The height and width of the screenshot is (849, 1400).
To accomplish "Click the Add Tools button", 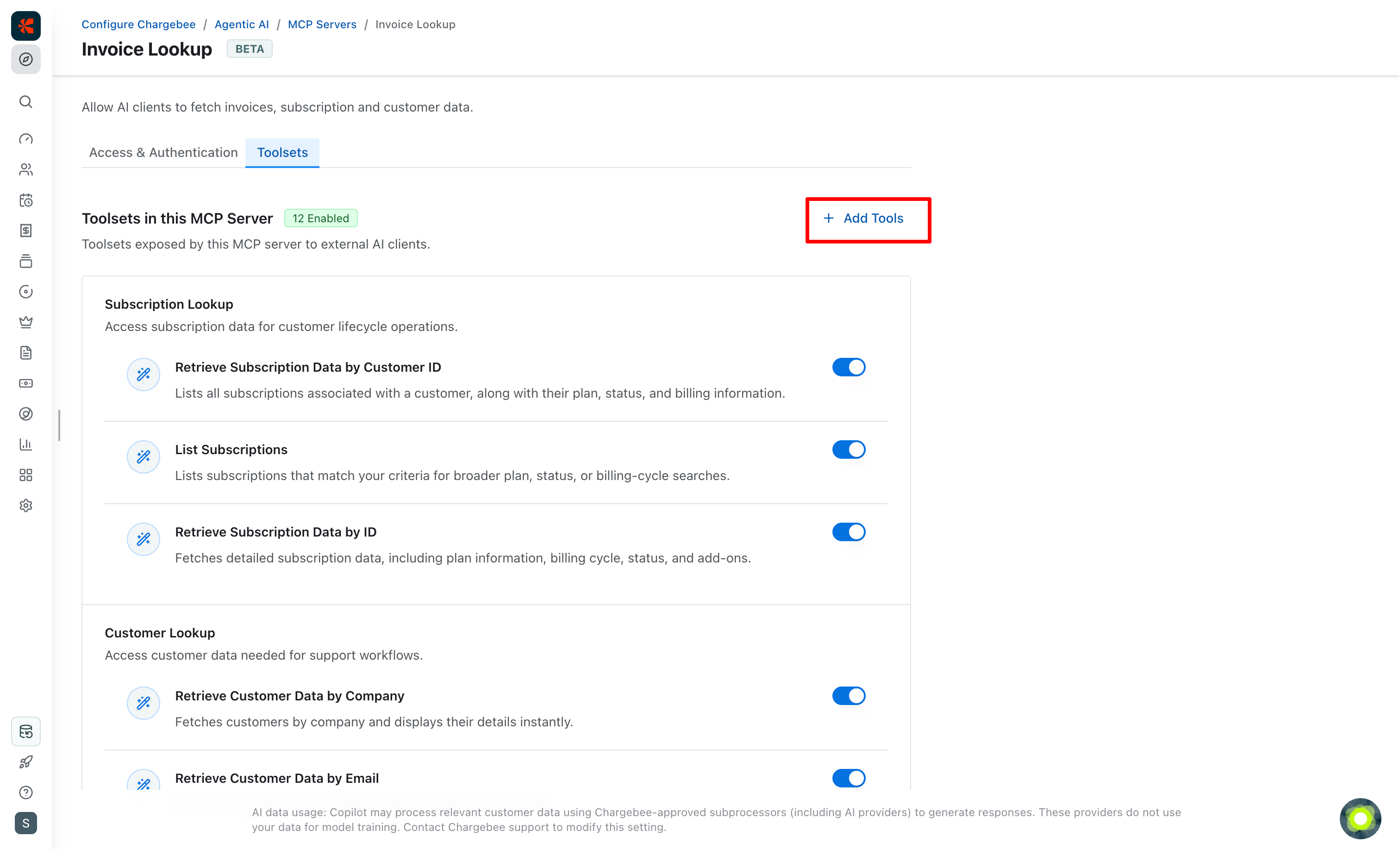I will click(x=863, y=218).
